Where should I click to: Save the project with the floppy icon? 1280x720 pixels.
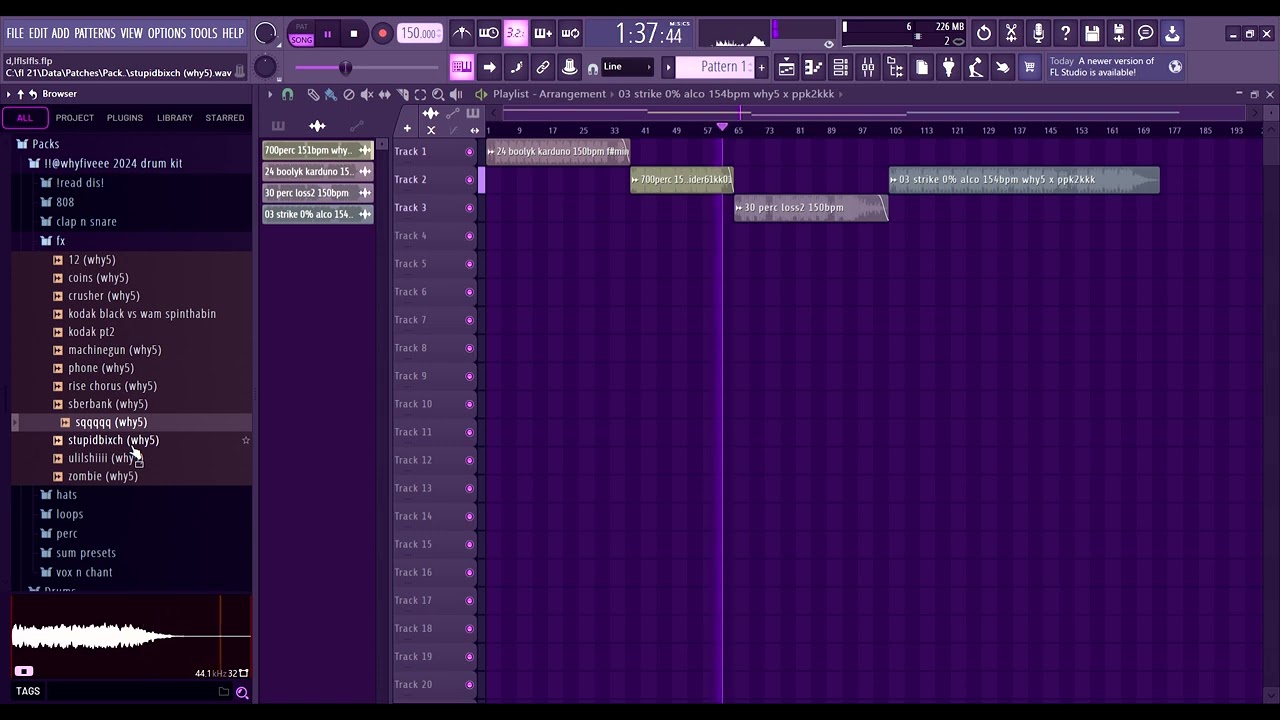(1092, 33)
